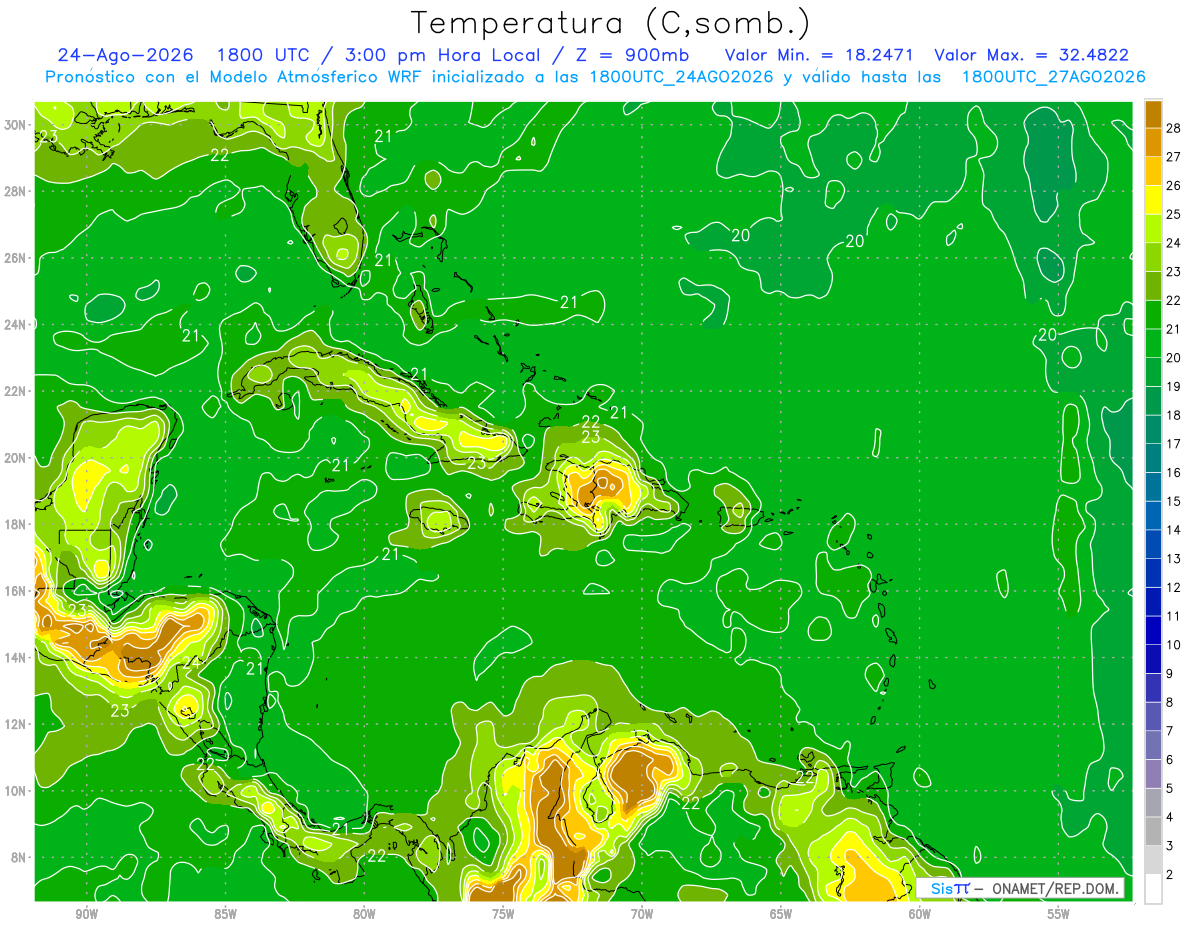1200x927 pixels.
Task: Click the longitude axis label '85W'
Action: pos(225,914)
